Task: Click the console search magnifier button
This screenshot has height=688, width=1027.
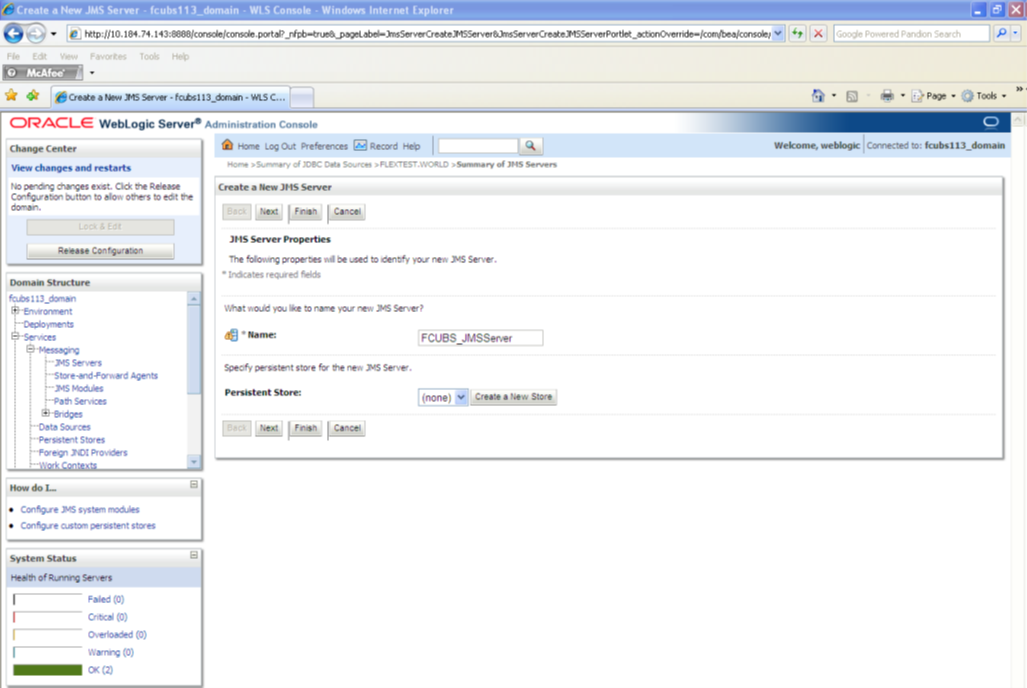Action: 531,145
